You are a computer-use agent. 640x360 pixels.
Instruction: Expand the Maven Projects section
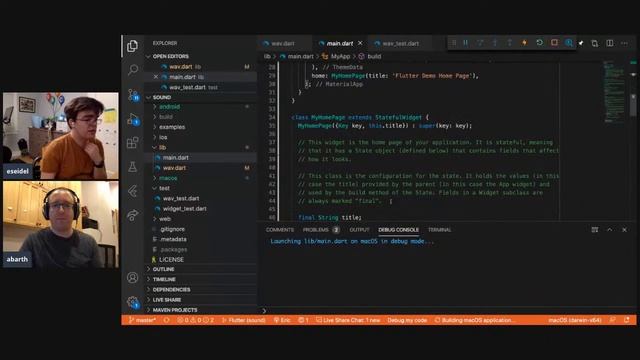click(x=175, y=310)
